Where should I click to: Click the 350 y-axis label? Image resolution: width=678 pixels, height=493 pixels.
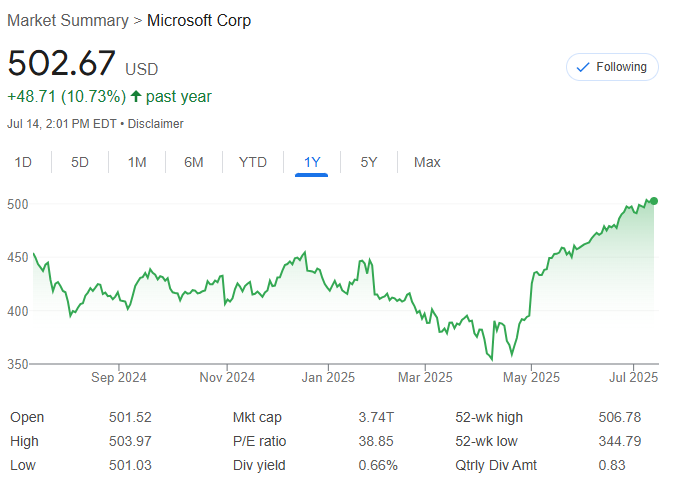click(18, 364)
